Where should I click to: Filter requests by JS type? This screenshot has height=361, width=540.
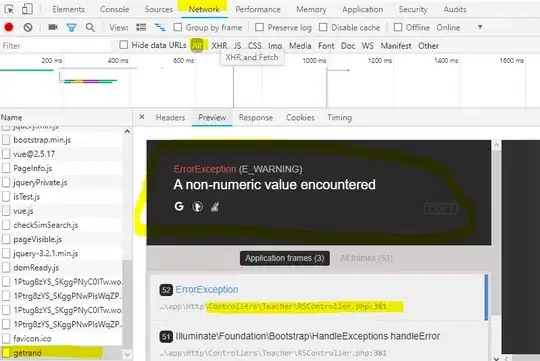tap(238, 46)
